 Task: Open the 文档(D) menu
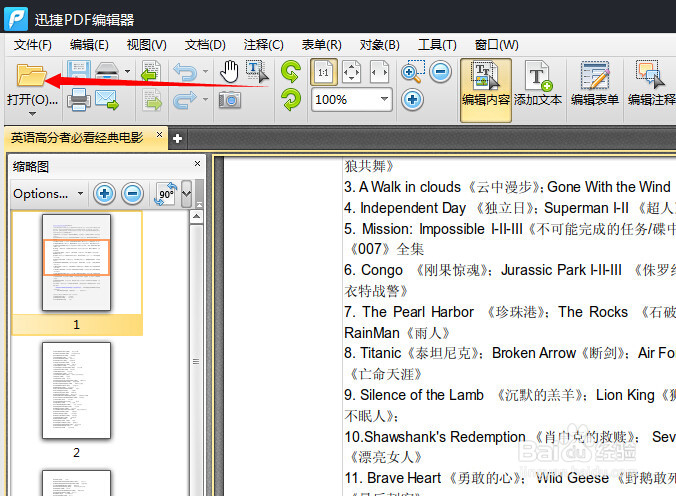point(205,45)
